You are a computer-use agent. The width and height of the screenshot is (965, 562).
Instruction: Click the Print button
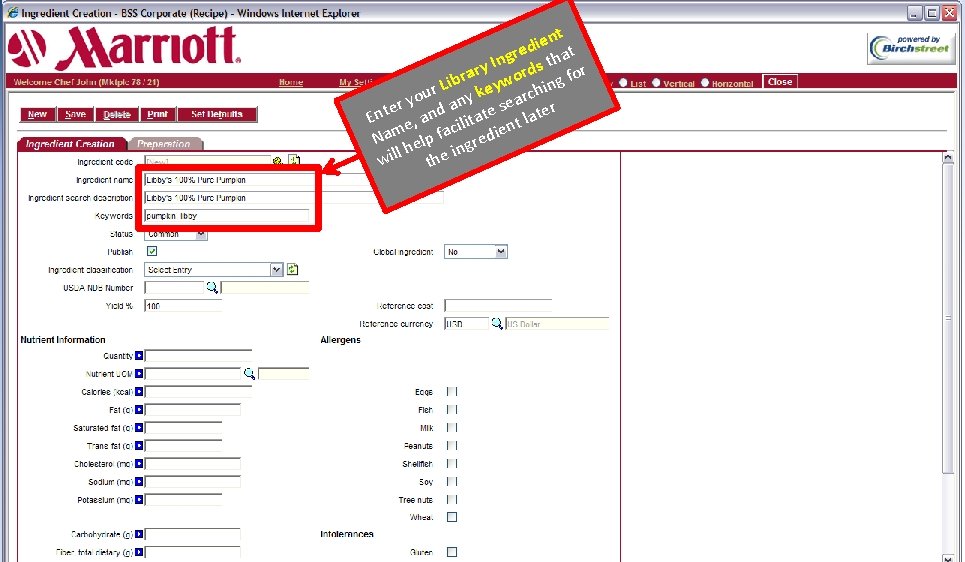(158, 114)
